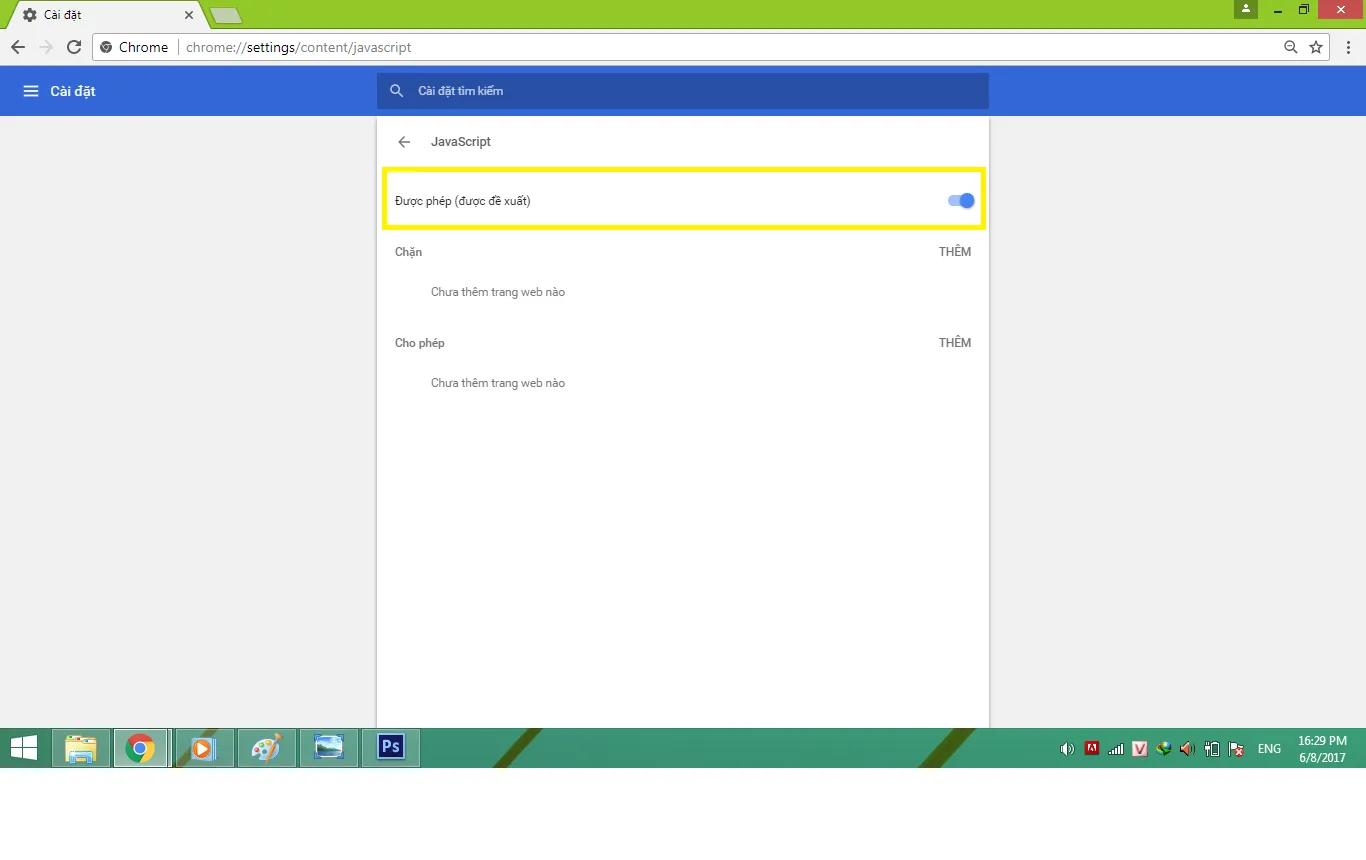This screenshot has width=1366, height=860.
Task: Click the user profile icon in title bar
Action: coord(1246,9)
